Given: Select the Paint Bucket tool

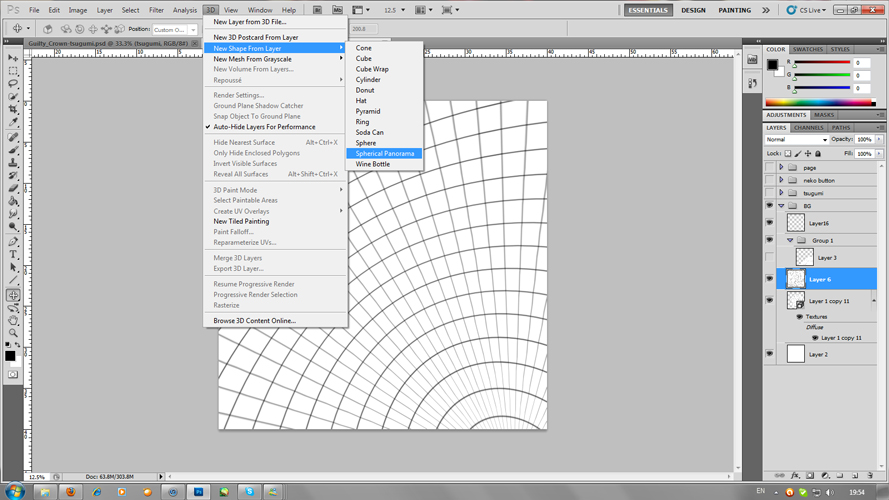Looking at the screenshot, I should tap(13, 201).
